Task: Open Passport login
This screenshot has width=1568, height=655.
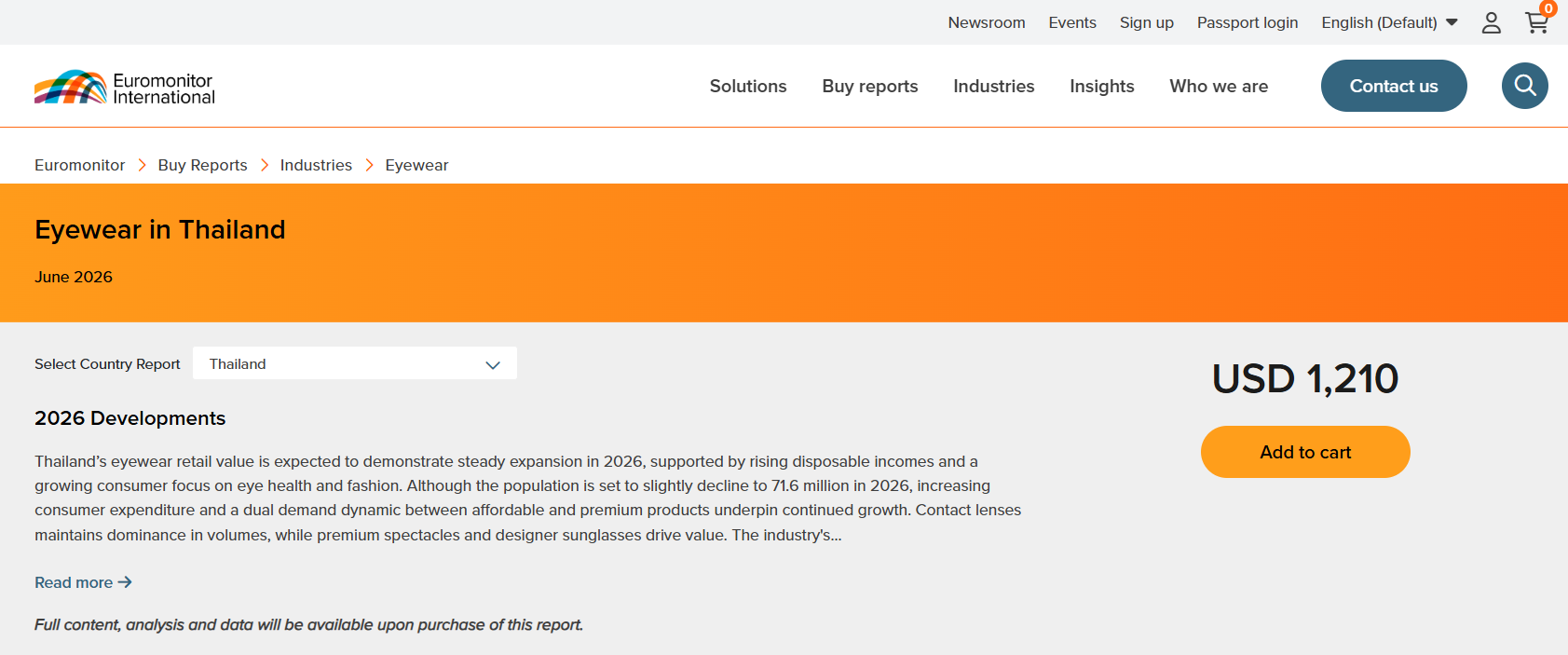Action: 1248,22
